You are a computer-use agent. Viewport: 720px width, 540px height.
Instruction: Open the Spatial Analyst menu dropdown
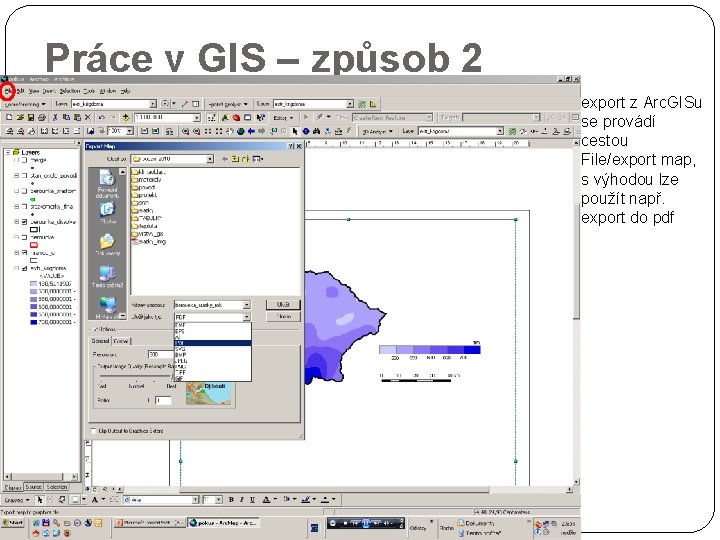[228, 104]
